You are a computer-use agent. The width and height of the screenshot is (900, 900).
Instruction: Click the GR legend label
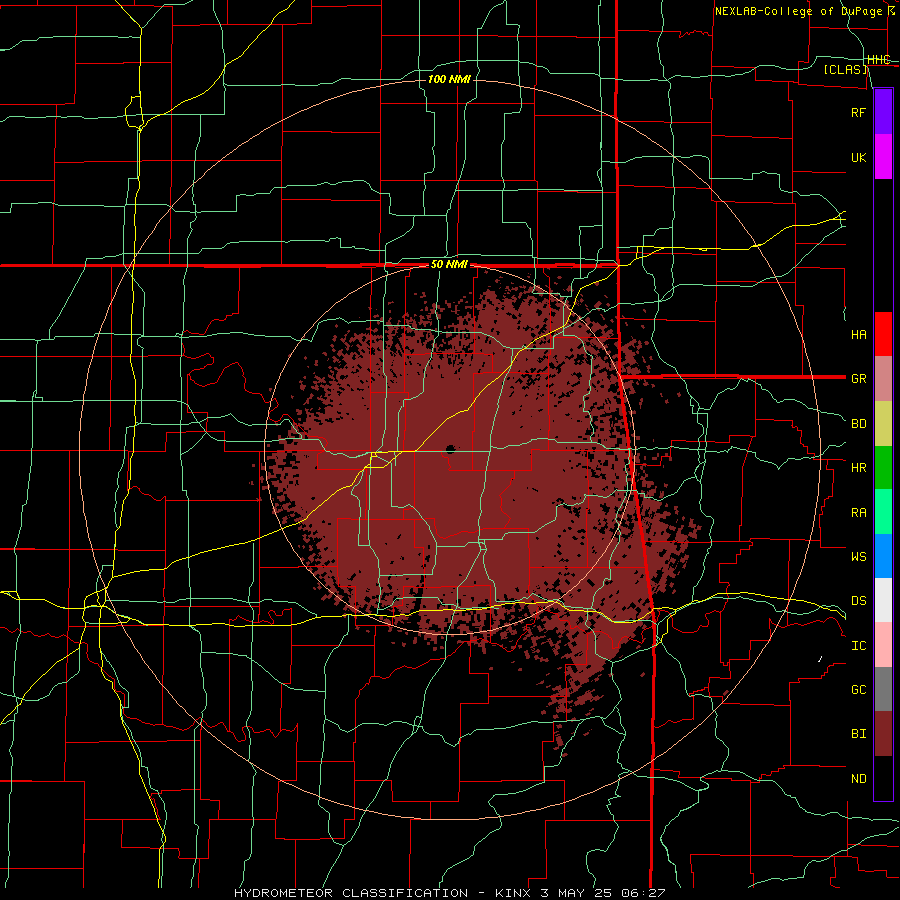pos(858,379)
